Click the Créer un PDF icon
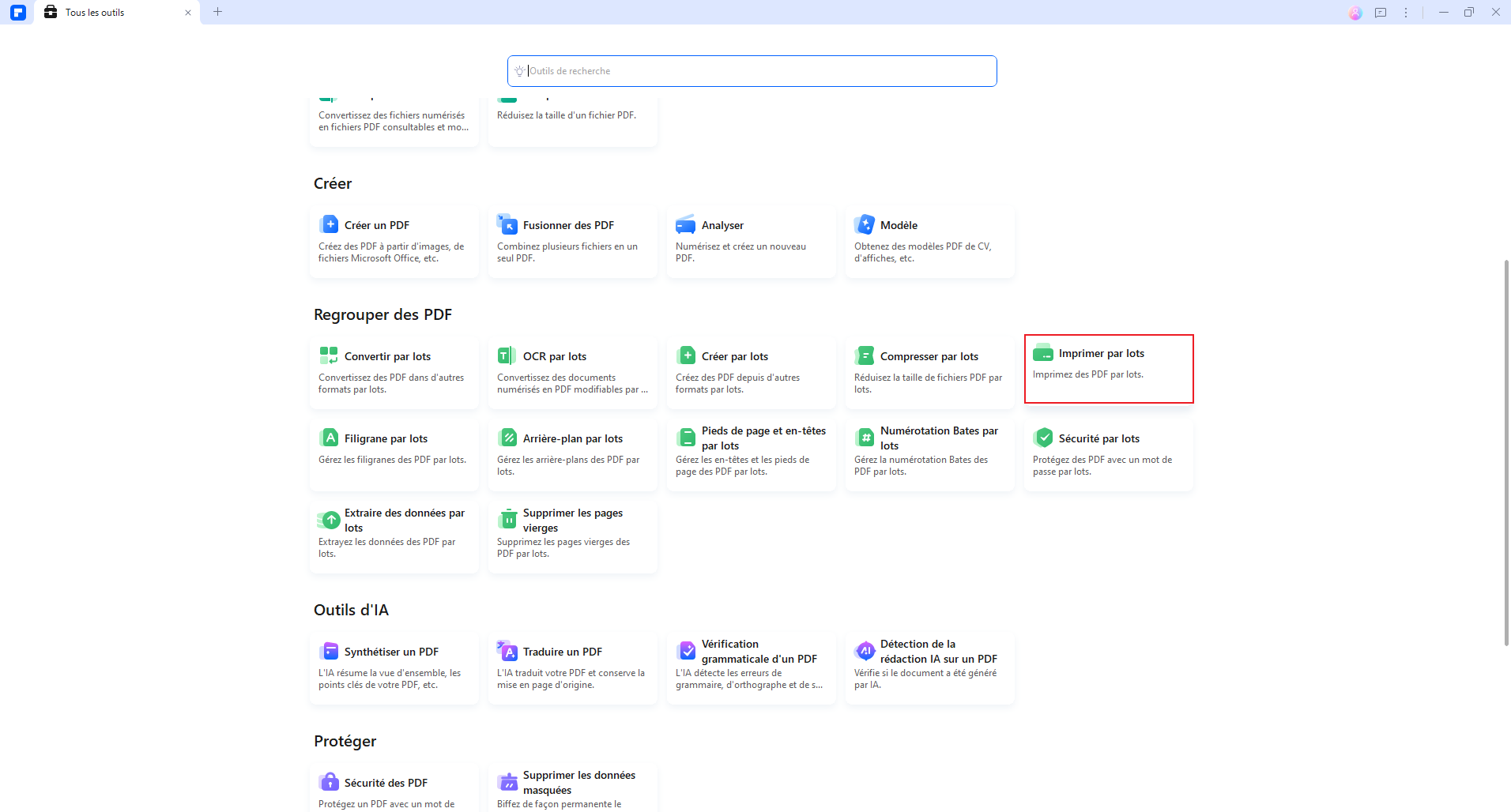Viewport: 1511px width, 812px height. point(329,224)
